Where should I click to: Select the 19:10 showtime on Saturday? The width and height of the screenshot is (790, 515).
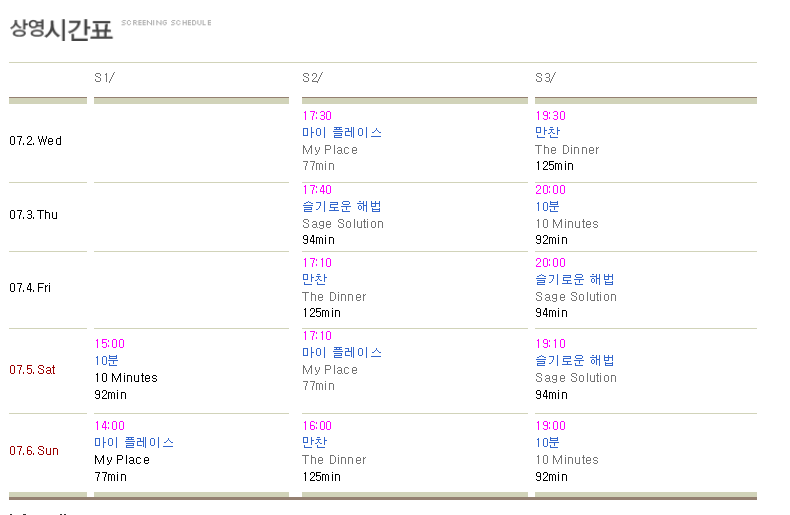pyautogui.click(x=550, y=344)
